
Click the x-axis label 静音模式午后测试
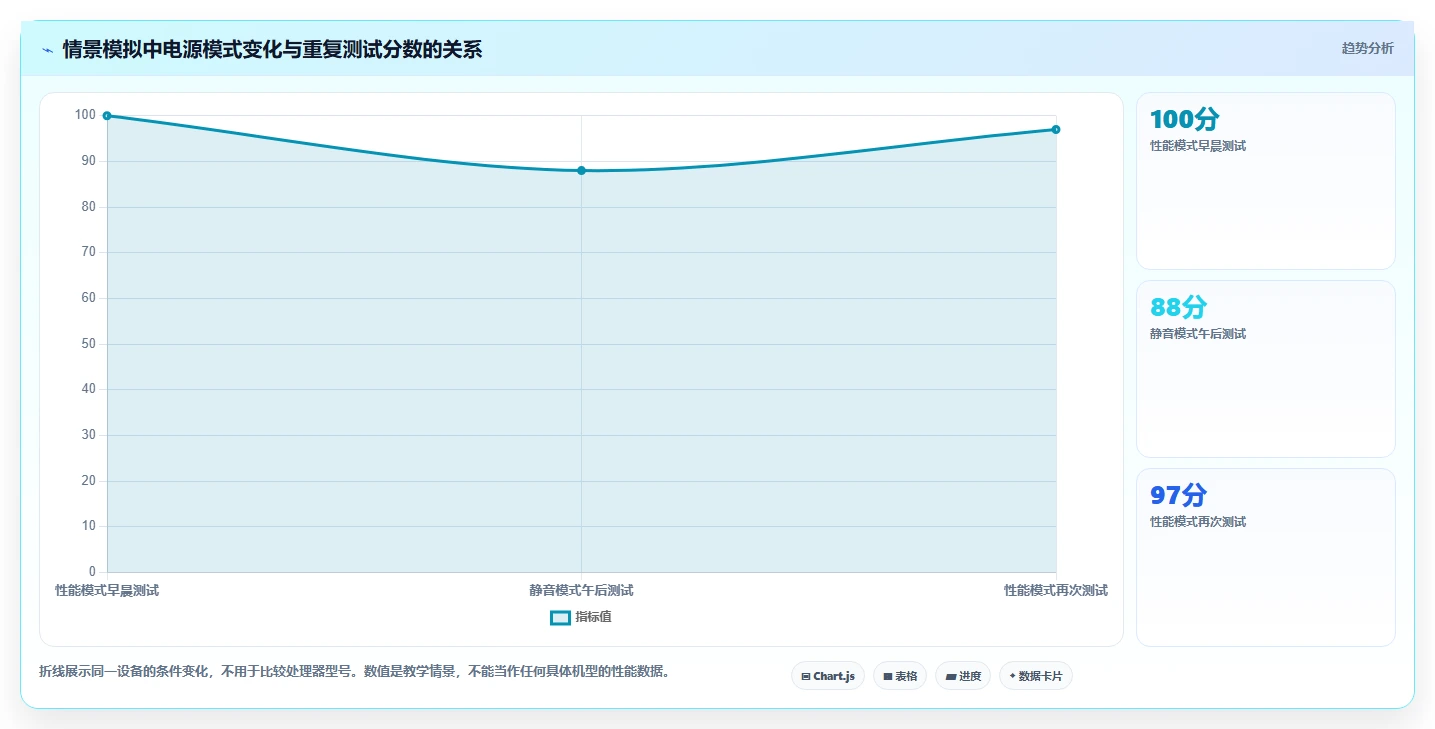tap(581, 591)
